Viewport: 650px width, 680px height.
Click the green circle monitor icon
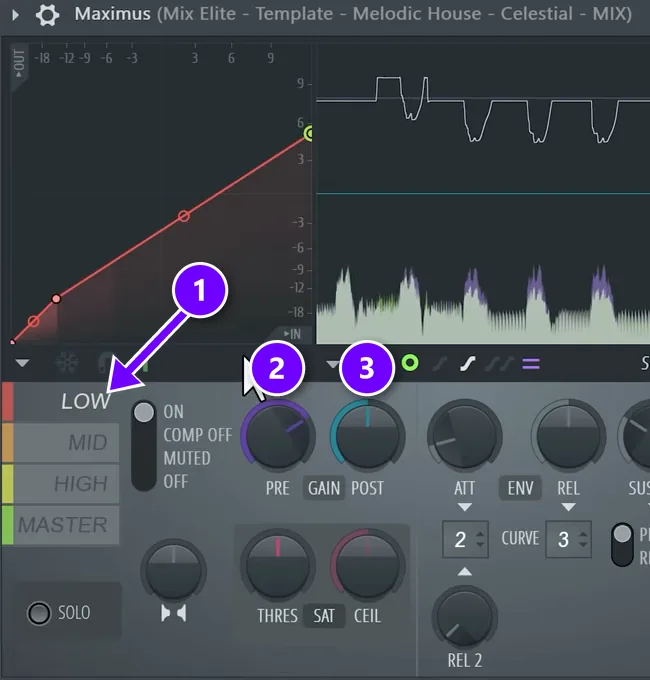coord(410,363)
